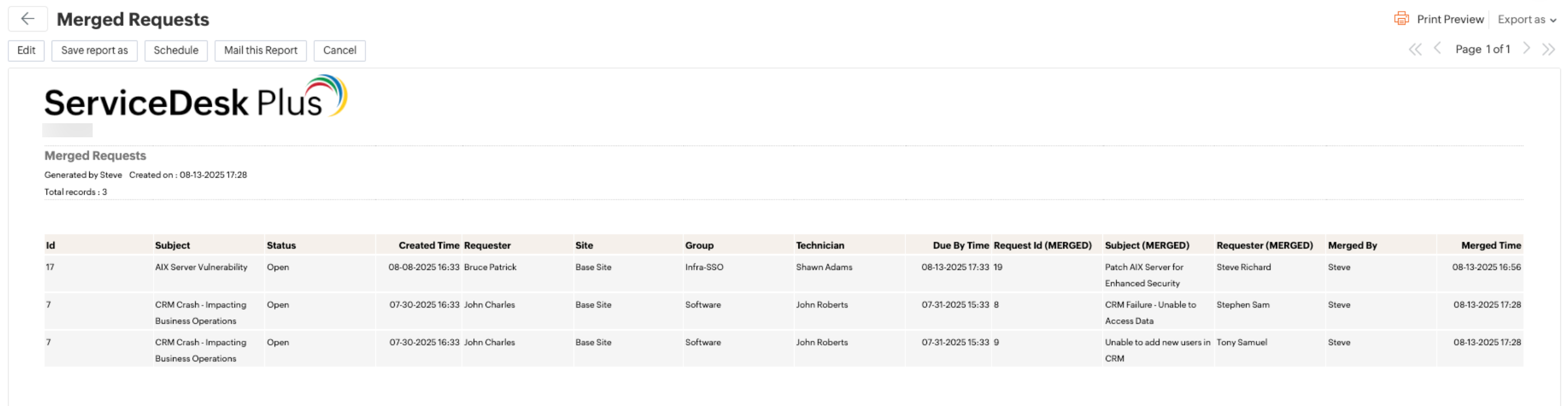Go to the next page arrow

coord(1526,49)
